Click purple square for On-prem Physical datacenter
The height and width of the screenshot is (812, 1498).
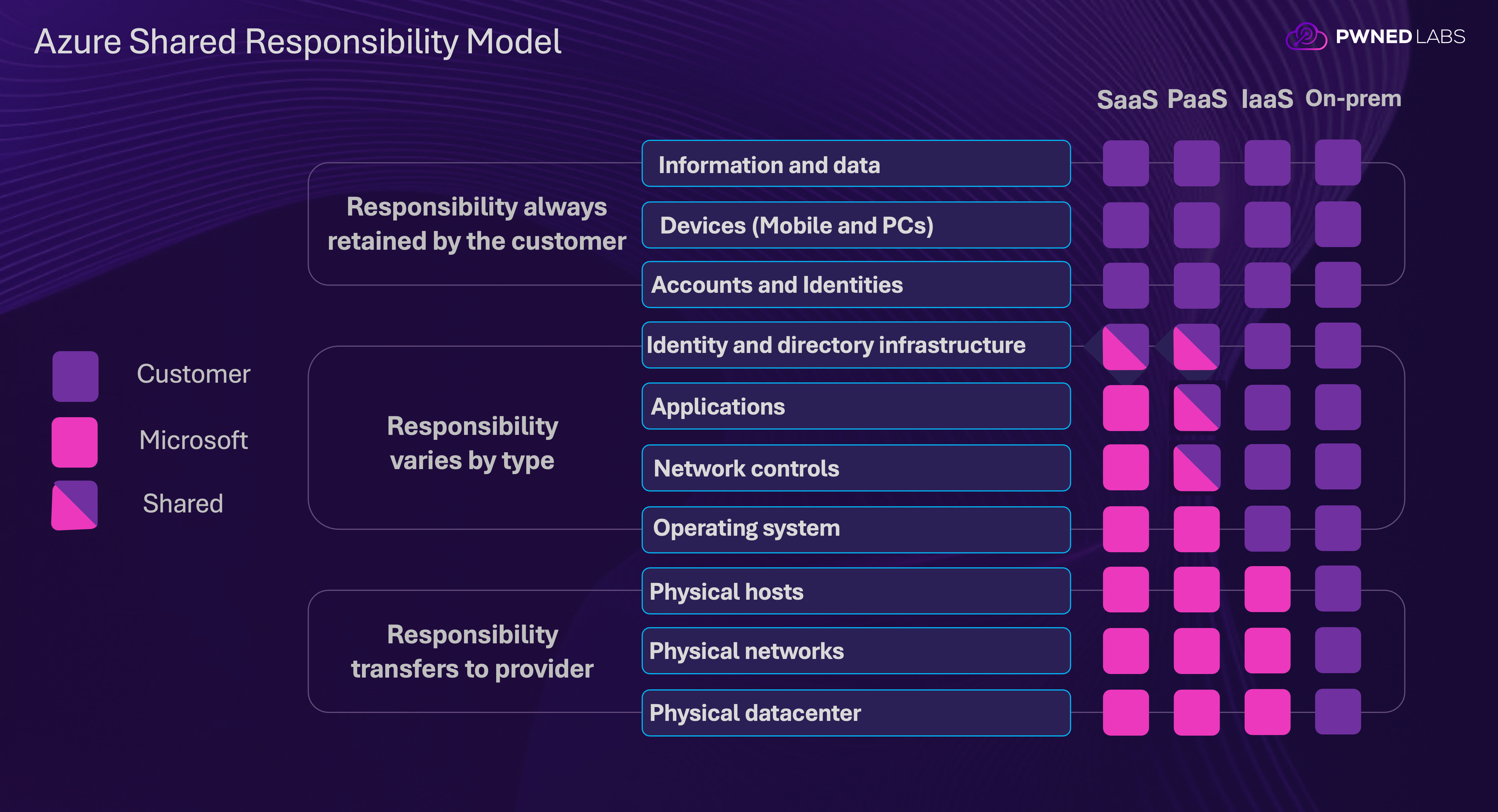1338,711
